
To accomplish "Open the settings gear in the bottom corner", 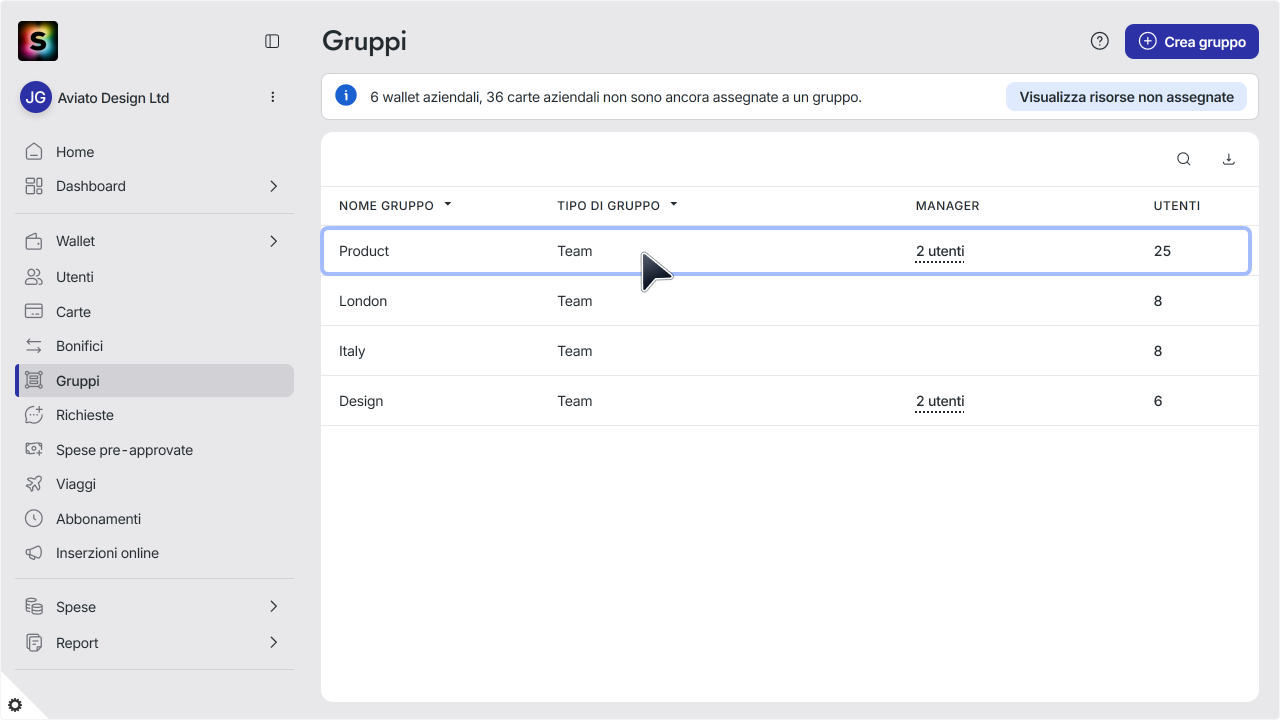I will click(15, 705).
